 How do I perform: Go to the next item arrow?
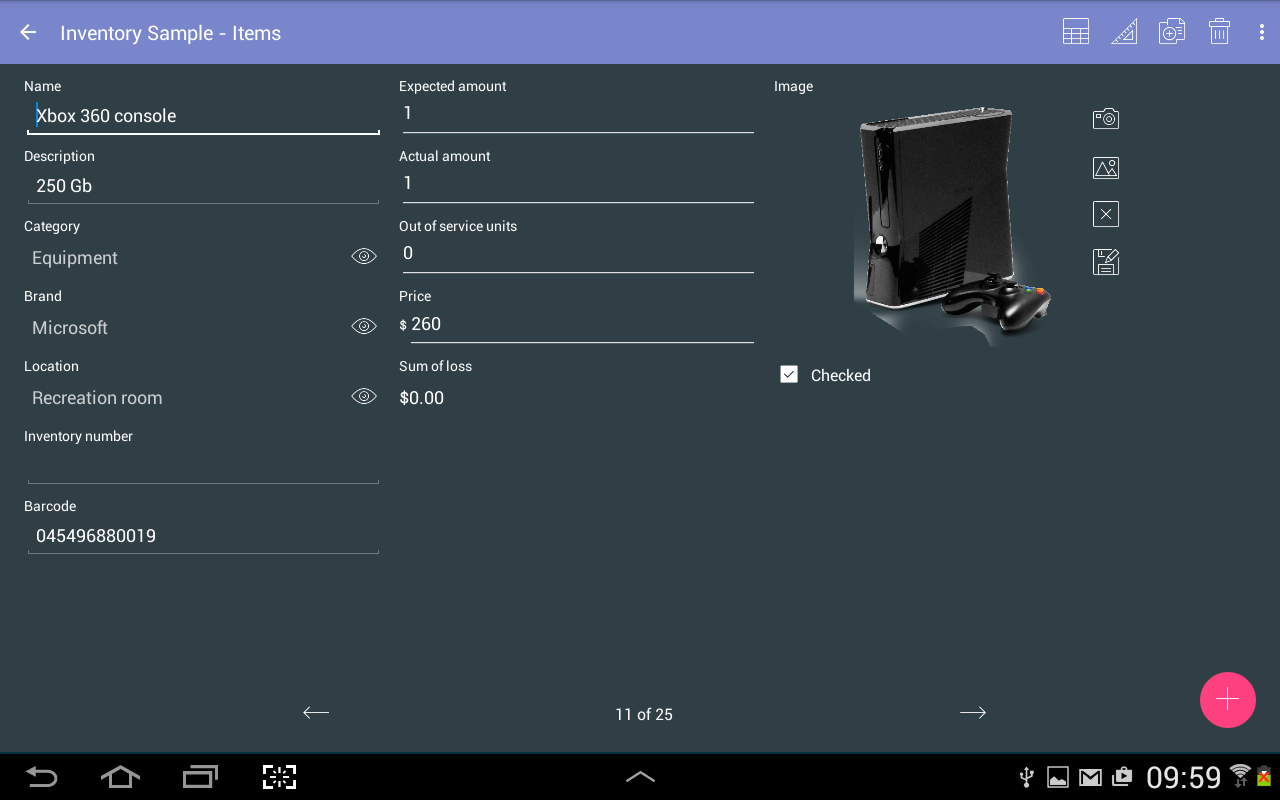[973, 712]
